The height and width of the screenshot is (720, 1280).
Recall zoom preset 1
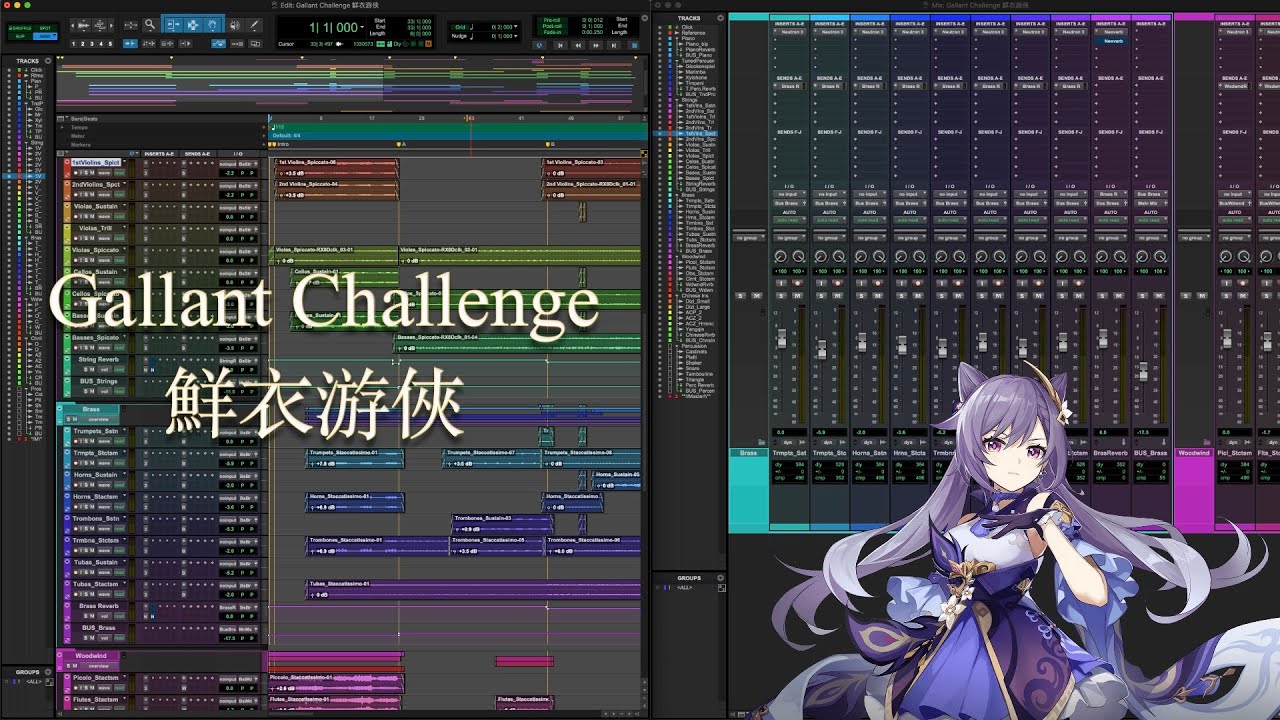pos(73,44)
